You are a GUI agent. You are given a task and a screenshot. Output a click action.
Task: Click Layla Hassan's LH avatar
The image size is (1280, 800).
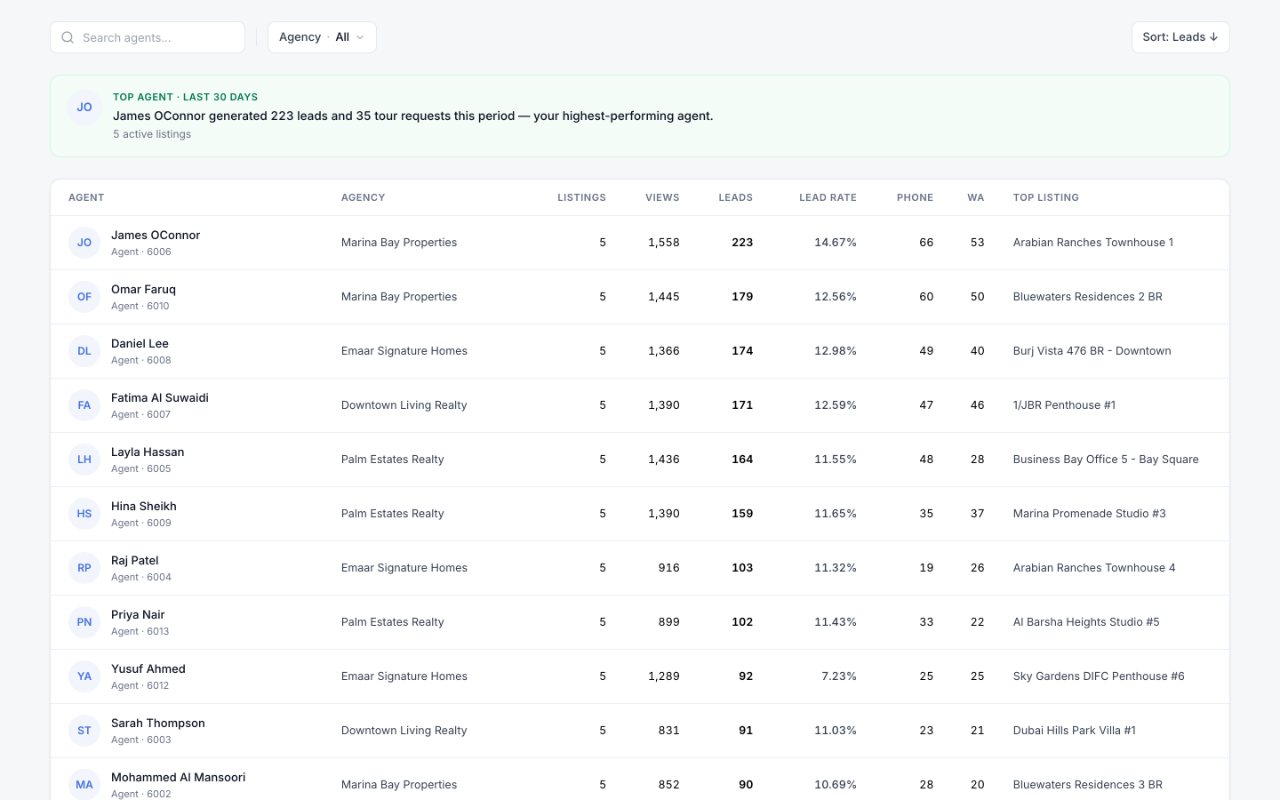(84, 460)
